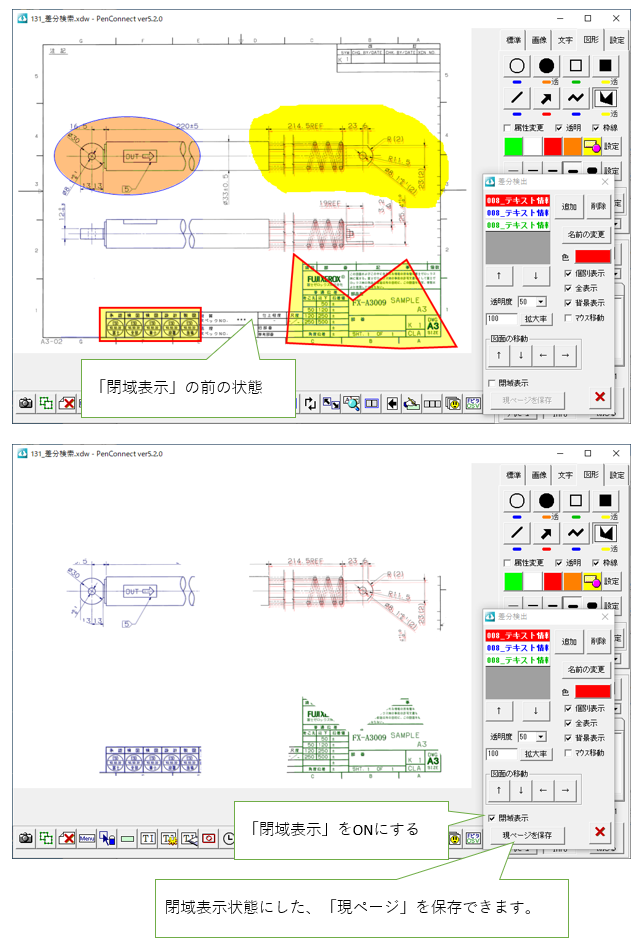
Task: Click the 拡大率 value field showing 100 in upper dialog
Action: tap(500, 318)
